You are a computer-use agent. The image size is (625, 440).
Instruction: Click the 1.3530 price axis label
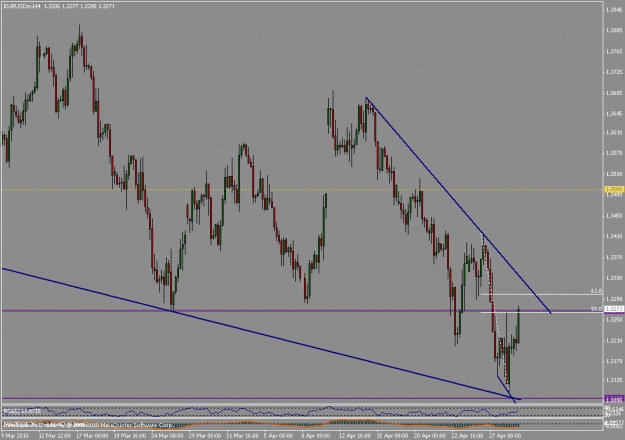click(614, 174)
